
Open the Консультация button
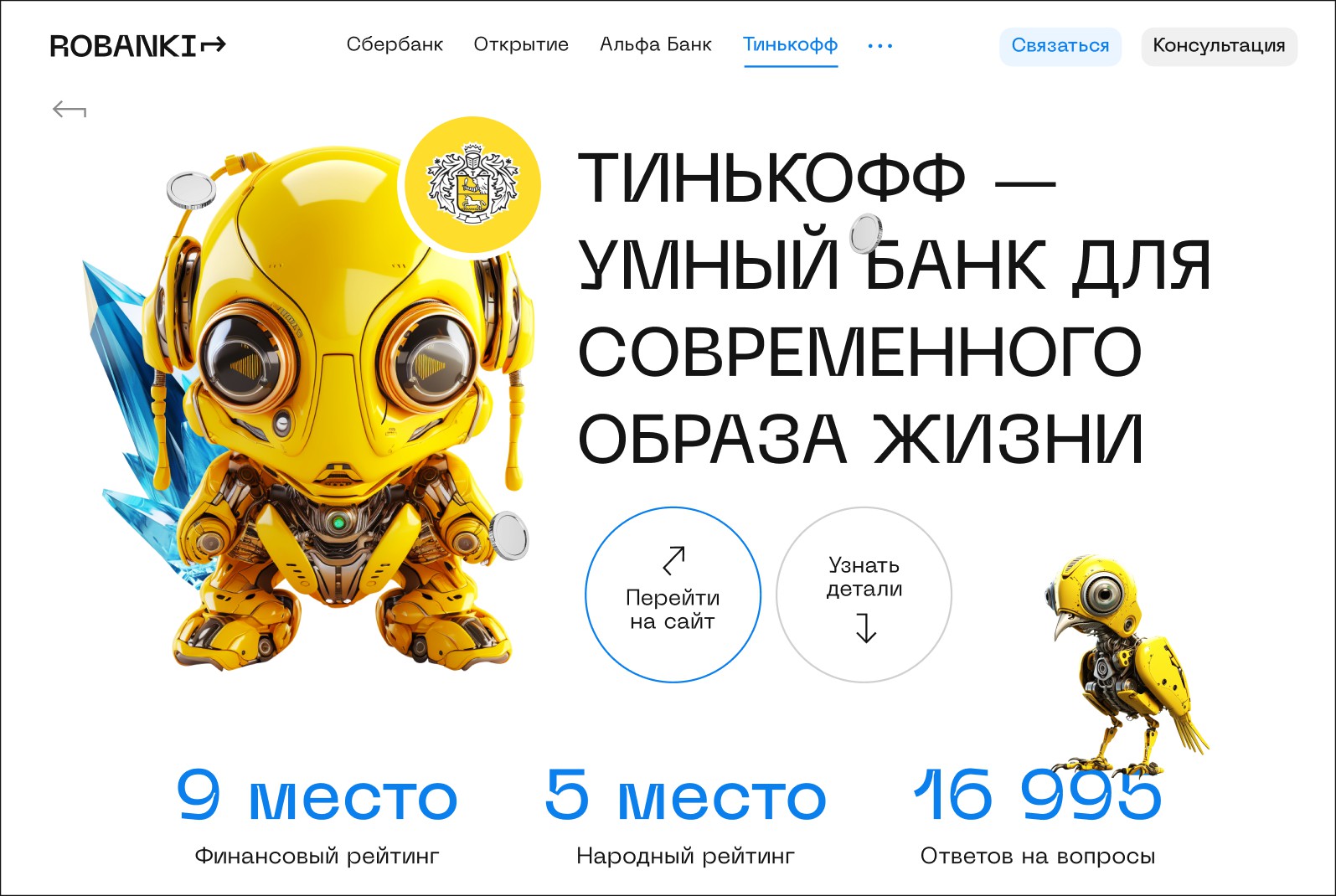click(x=1220, y=46)
